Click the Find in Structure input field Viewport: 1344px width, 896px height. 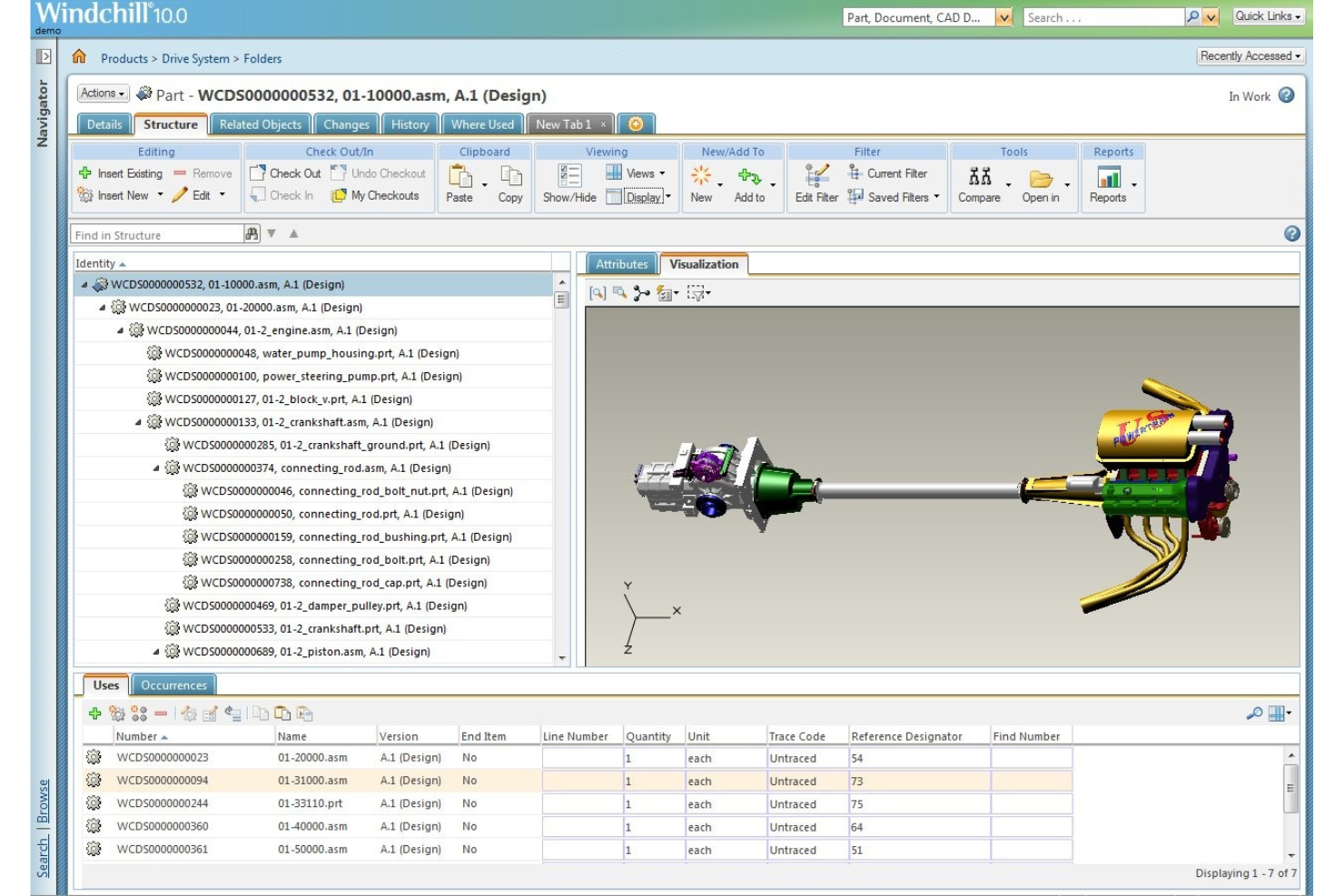[x=157, y=235]
